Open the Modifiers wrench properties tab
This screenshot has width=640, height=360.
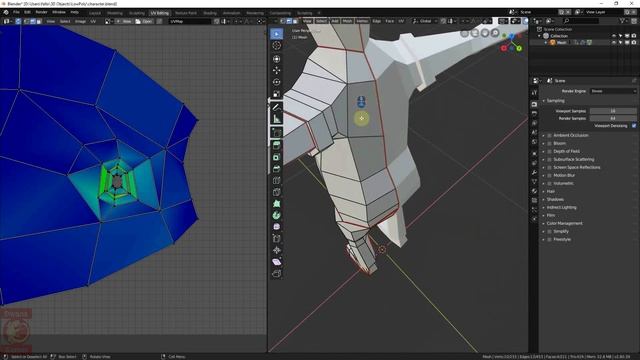click(534, 172)
